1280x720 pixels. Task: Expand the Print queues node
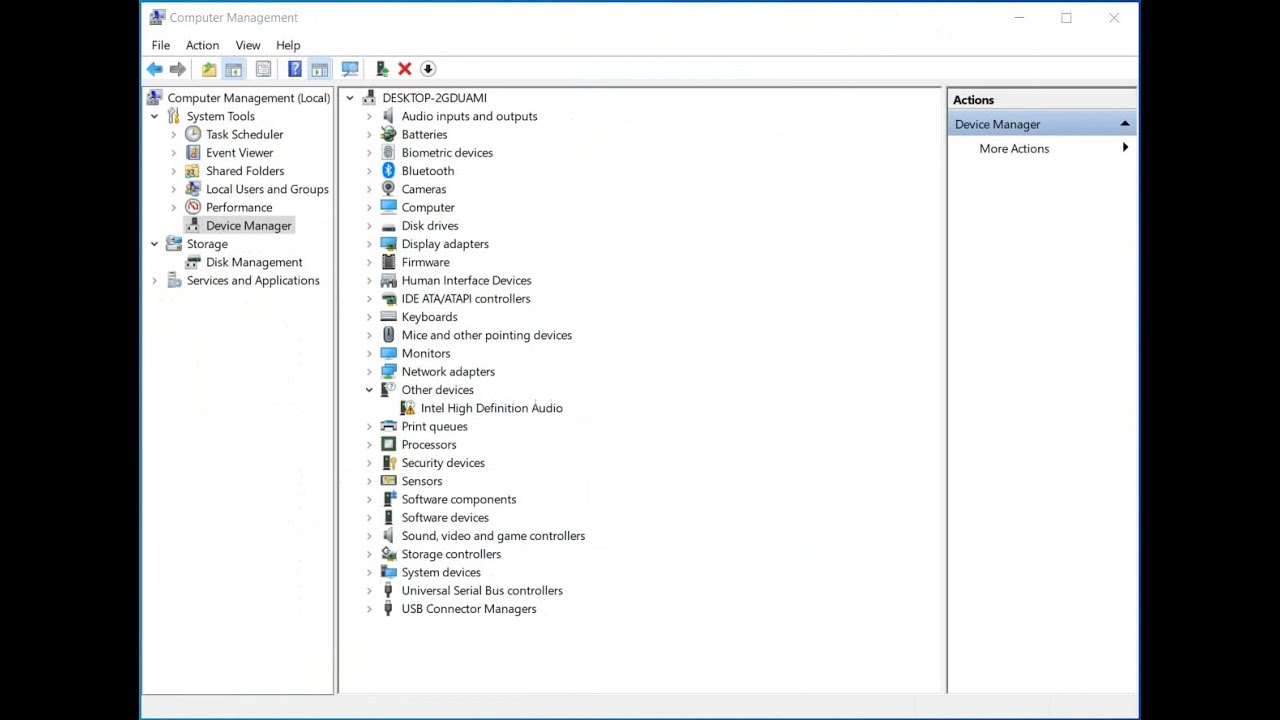(369, 426)
